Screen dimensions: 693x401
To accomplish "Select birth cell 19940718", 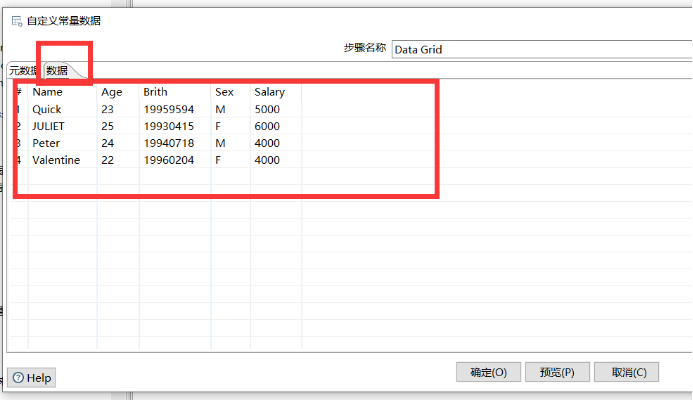I will pos(175,143).
